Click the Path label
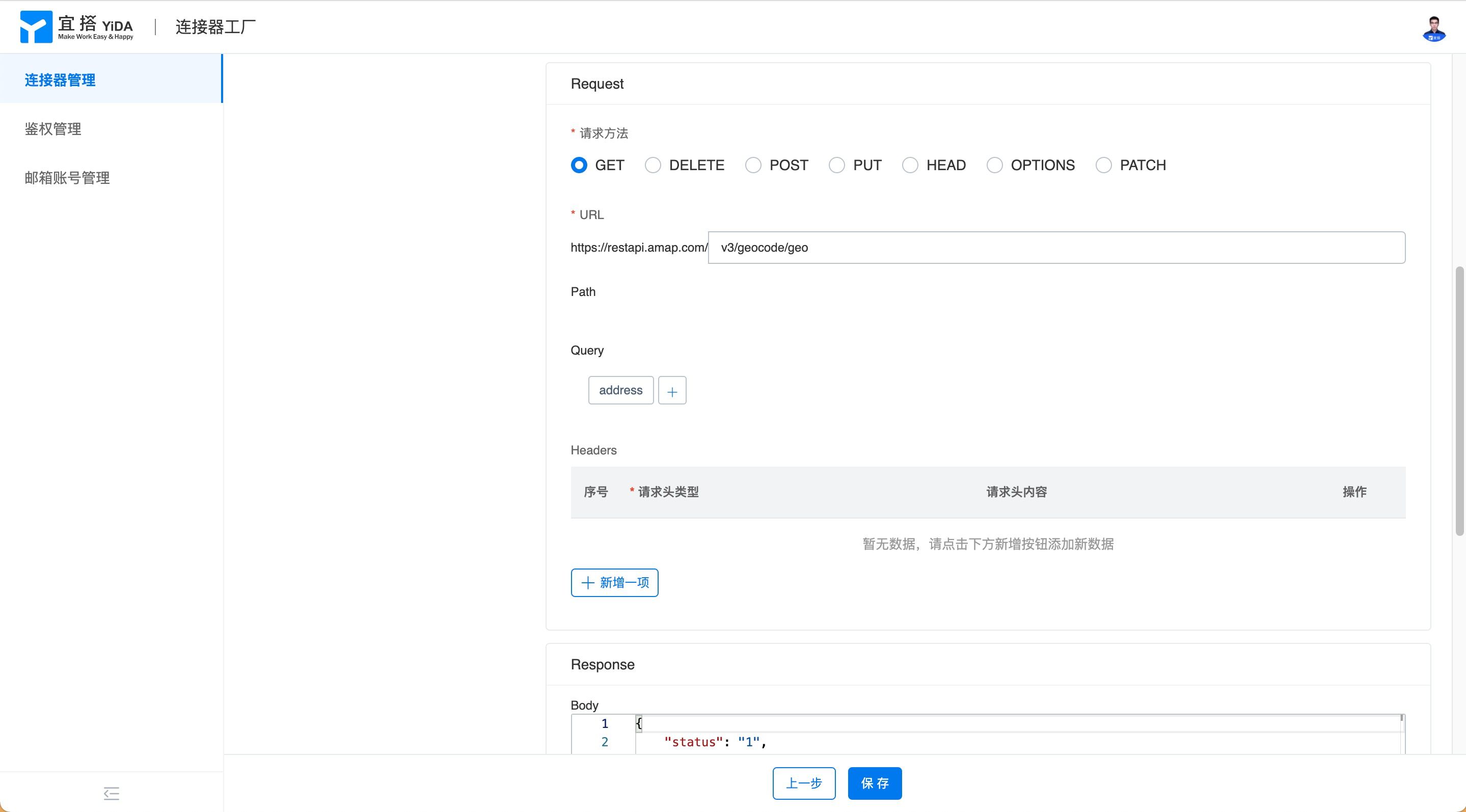 pos(583,292)
